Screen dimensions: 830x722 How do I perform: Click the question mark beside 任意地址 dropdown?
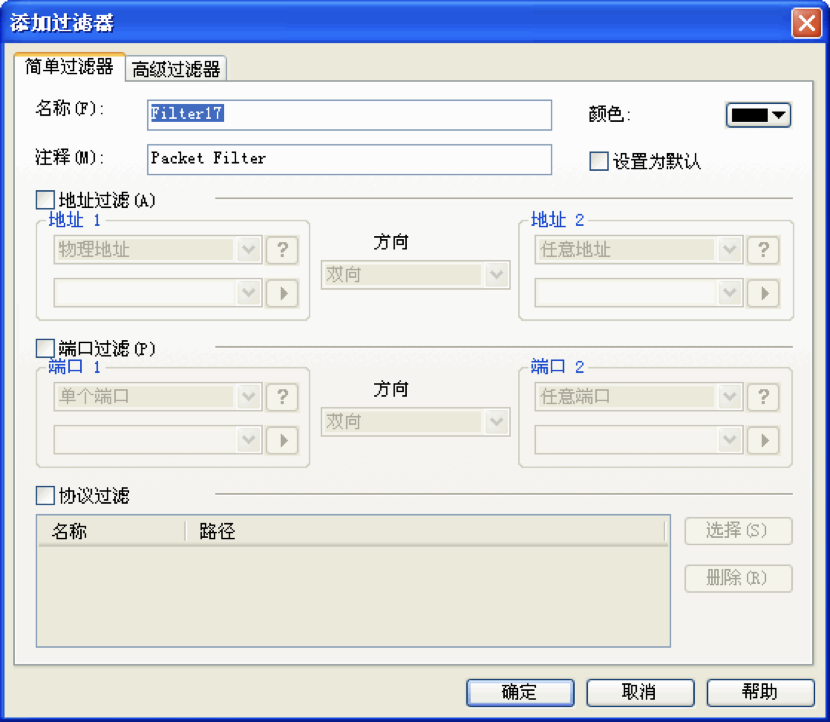[763, 249]
